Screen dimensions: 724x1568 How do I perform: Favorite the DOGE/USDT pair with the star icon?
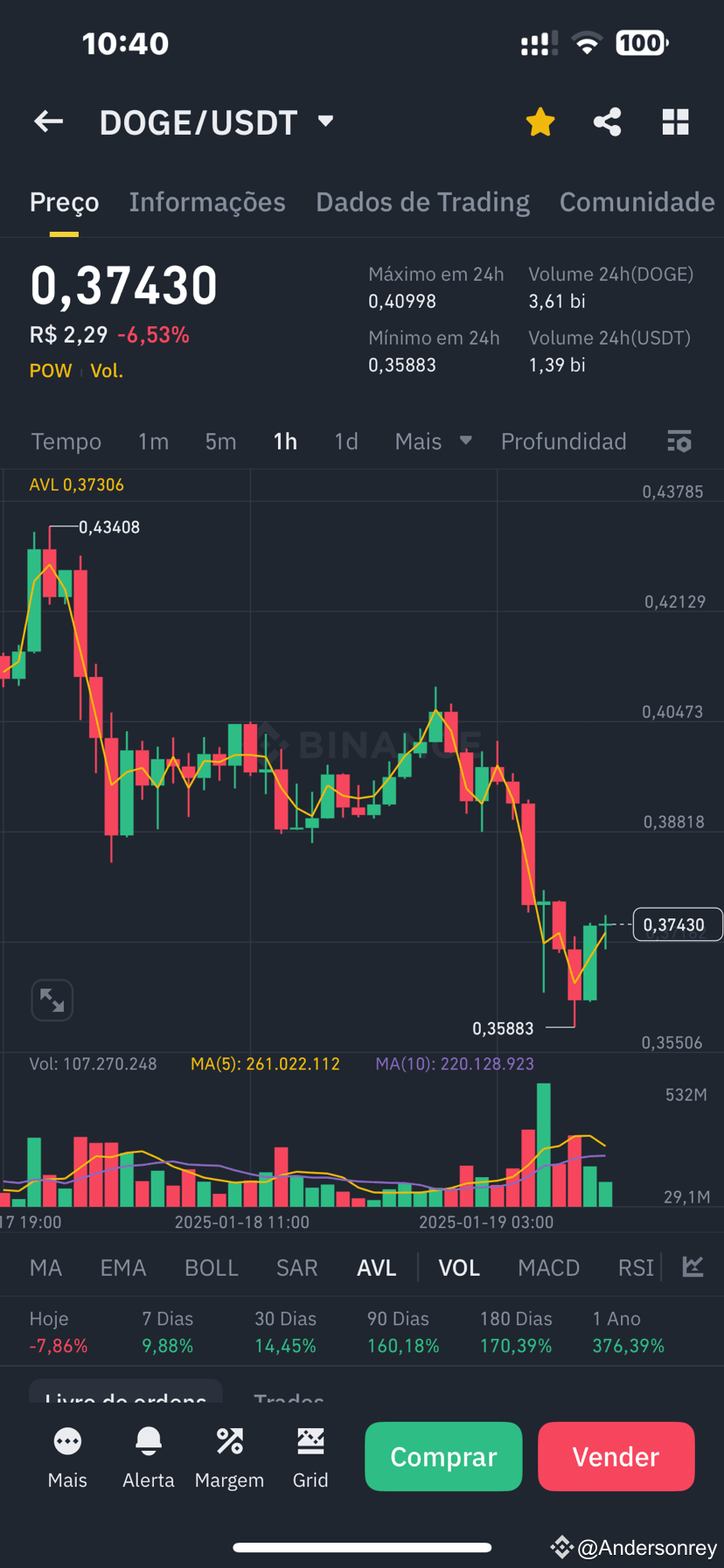click(x=540, y=122)
